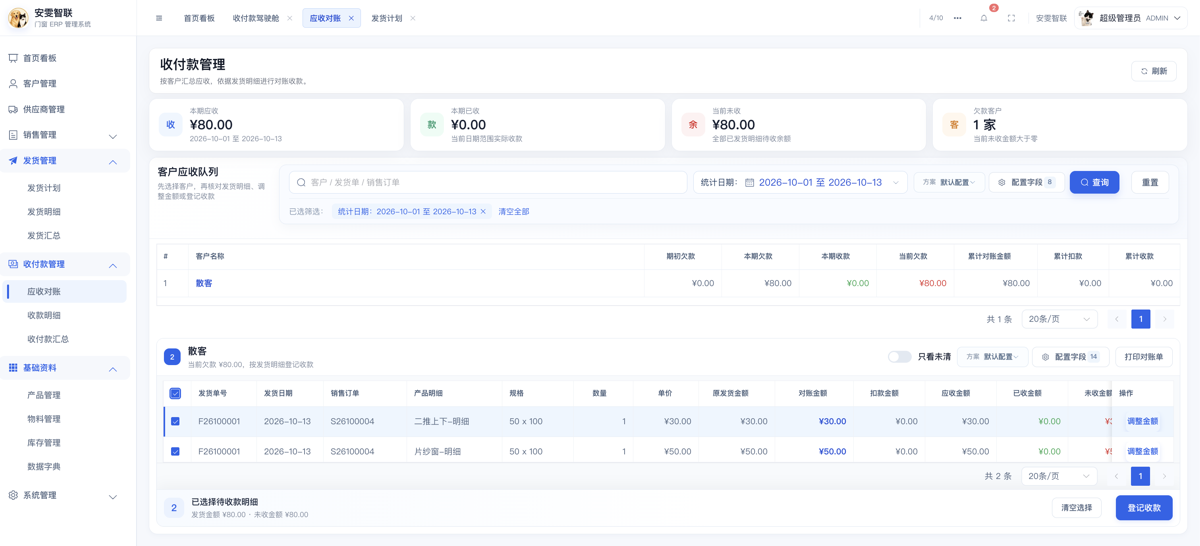Uncheck the 片纱窗-明细 row checkbox

(x=175, y=452)
